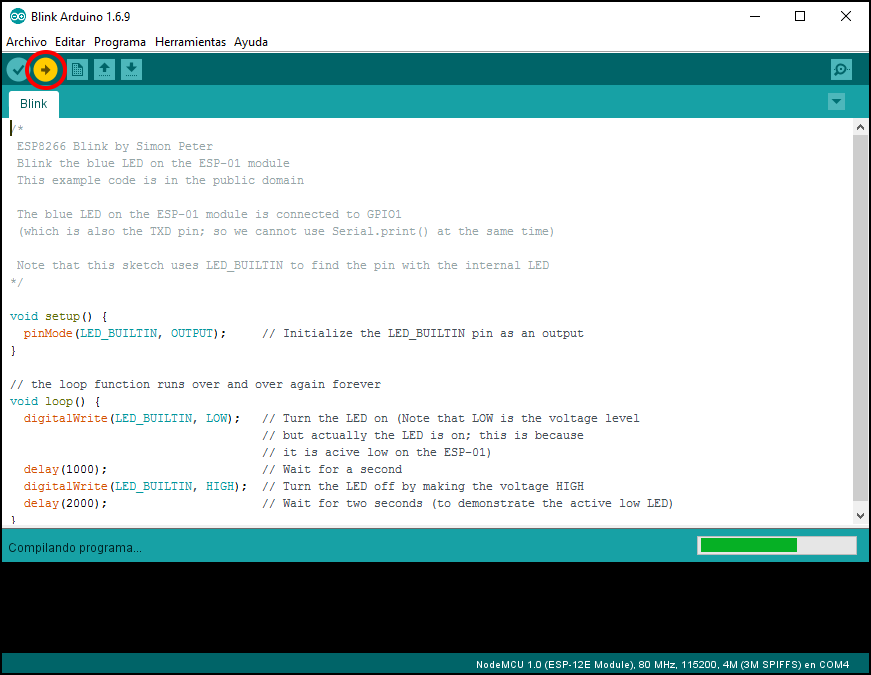Screen dimensions: 871x675
Task: Click the Upload arrow button
Action: click(x=46, y=70)
